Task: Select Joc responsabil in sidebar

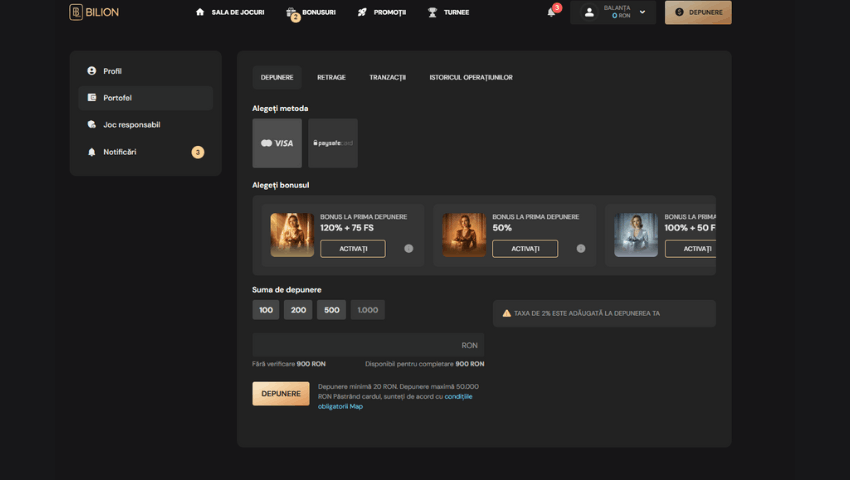Action: coord(131,125)
